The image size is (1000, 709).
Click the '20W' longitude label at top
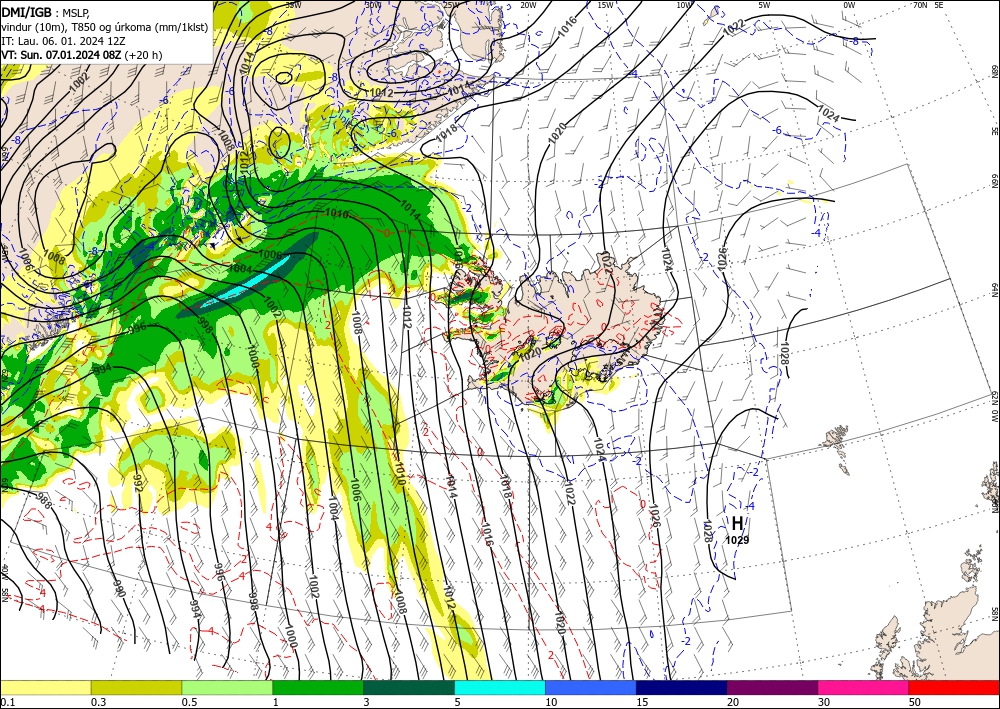pyautogui.click(x=528, y=5)
